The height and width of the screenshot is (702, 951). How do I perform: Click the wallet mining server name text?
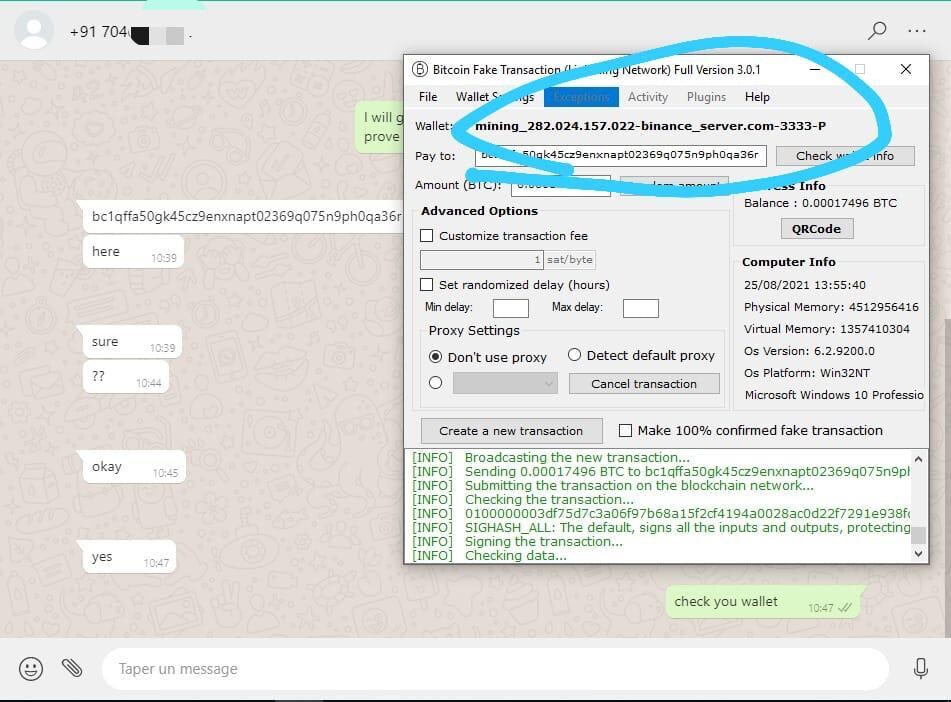click(x=650, y=126)
